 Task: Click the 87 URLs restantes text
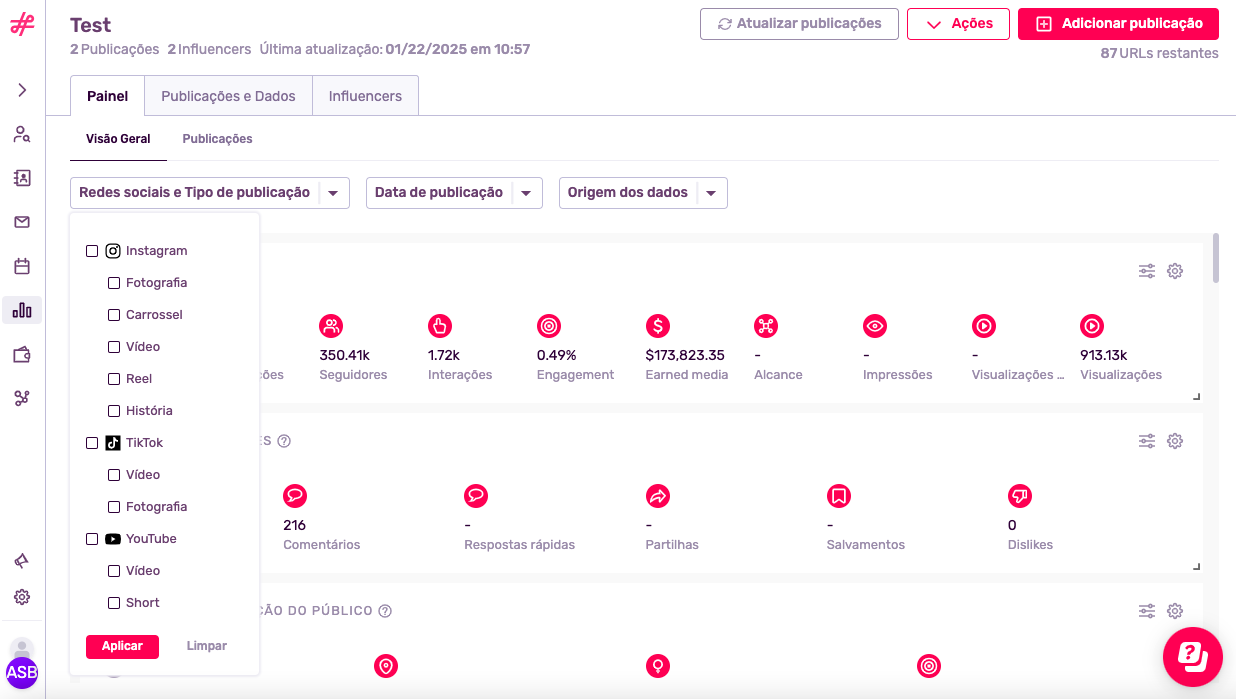point(1159,53)
